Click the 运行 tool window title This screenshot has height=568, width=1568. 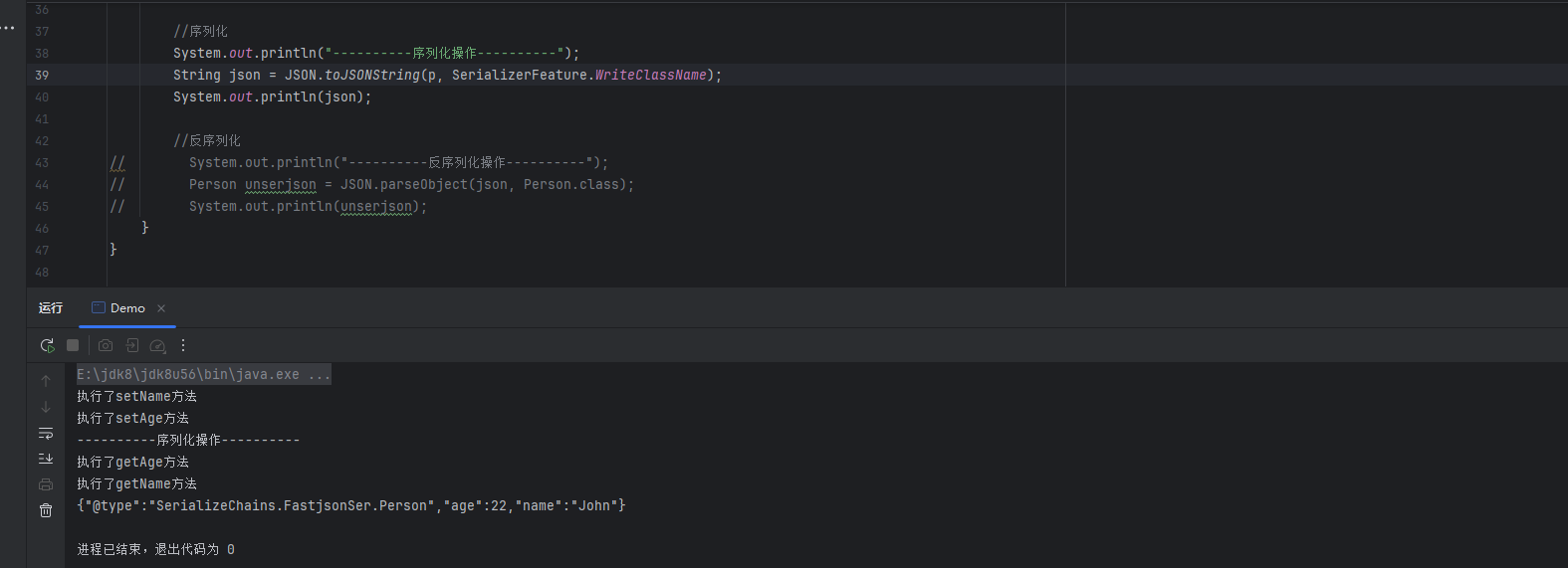pos(51,308)
